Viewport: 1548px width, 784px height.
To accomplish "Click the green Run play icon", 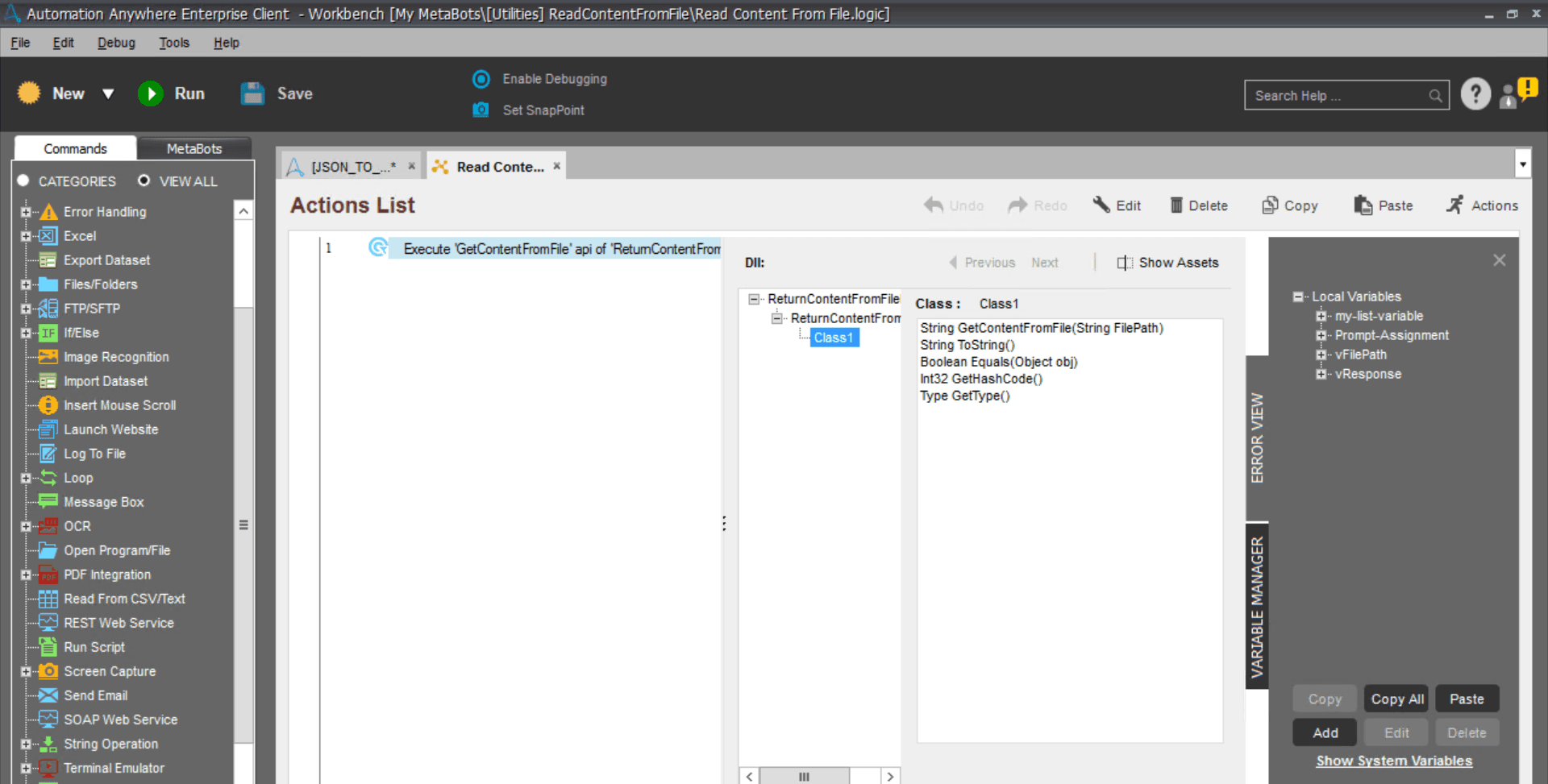I will coord(150,93).
